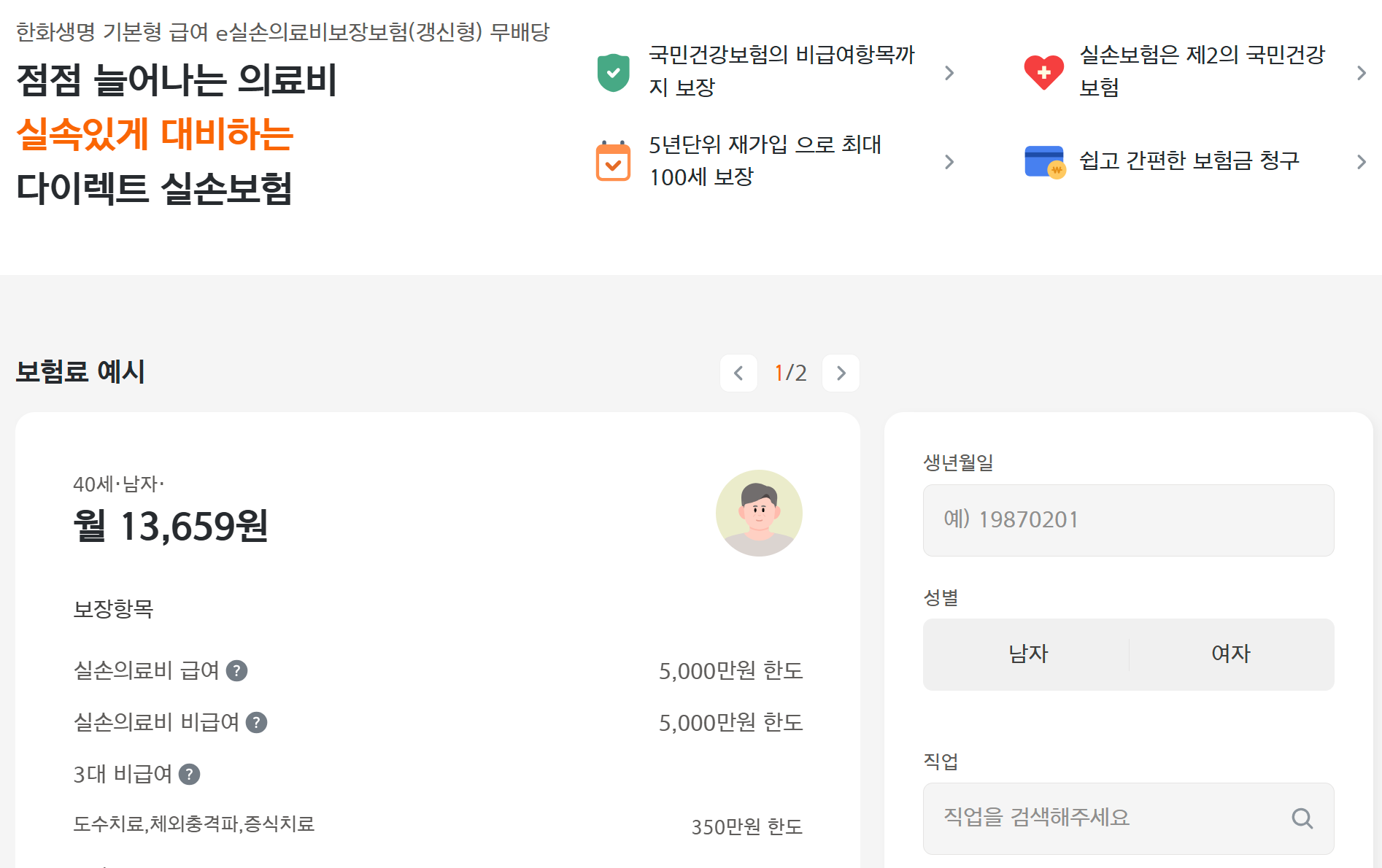Select 여자 gender option
This screenshot has height=868, width=1382.
pos(1231,654)
